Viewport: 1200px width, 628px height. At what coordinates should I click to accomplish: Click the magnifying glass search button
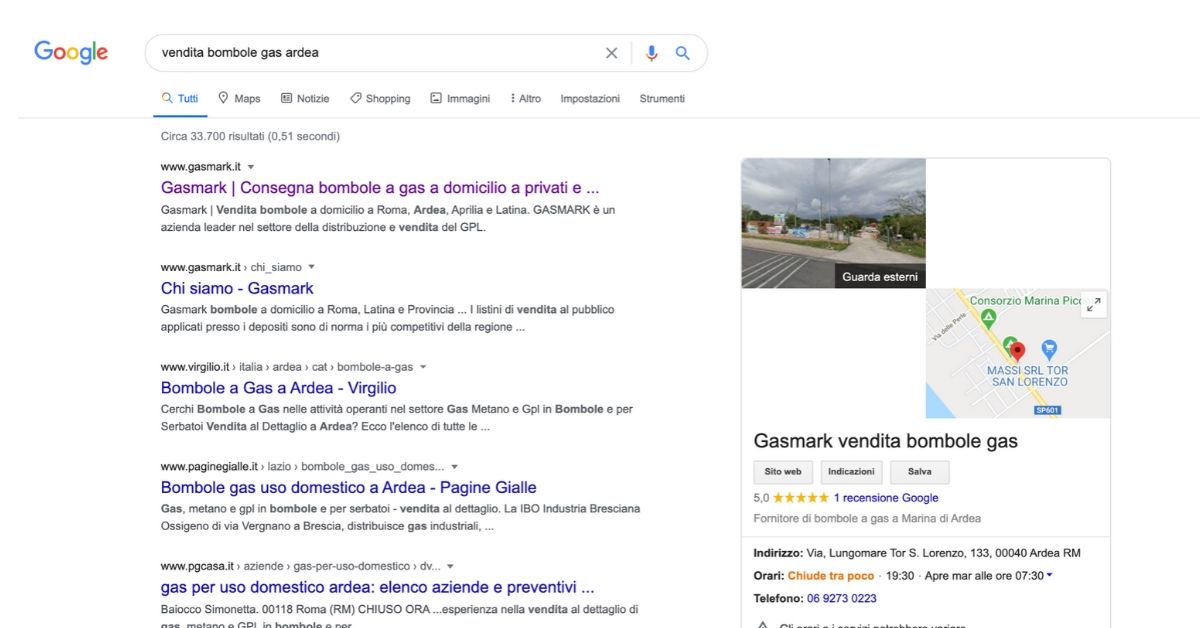tap(683, 53)
